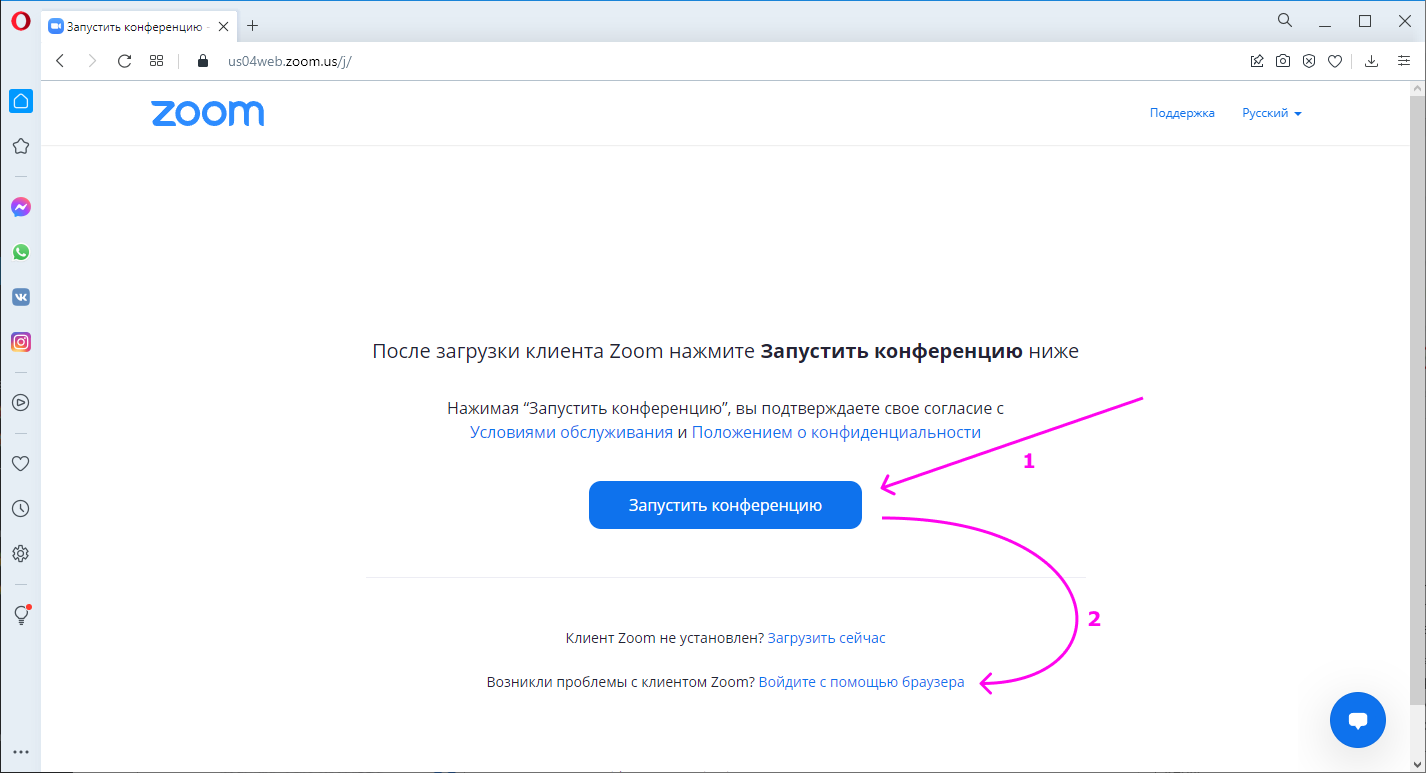Click Войдите с помощью браузера link
1426x773 pixels.
click(x=862, y=682)
